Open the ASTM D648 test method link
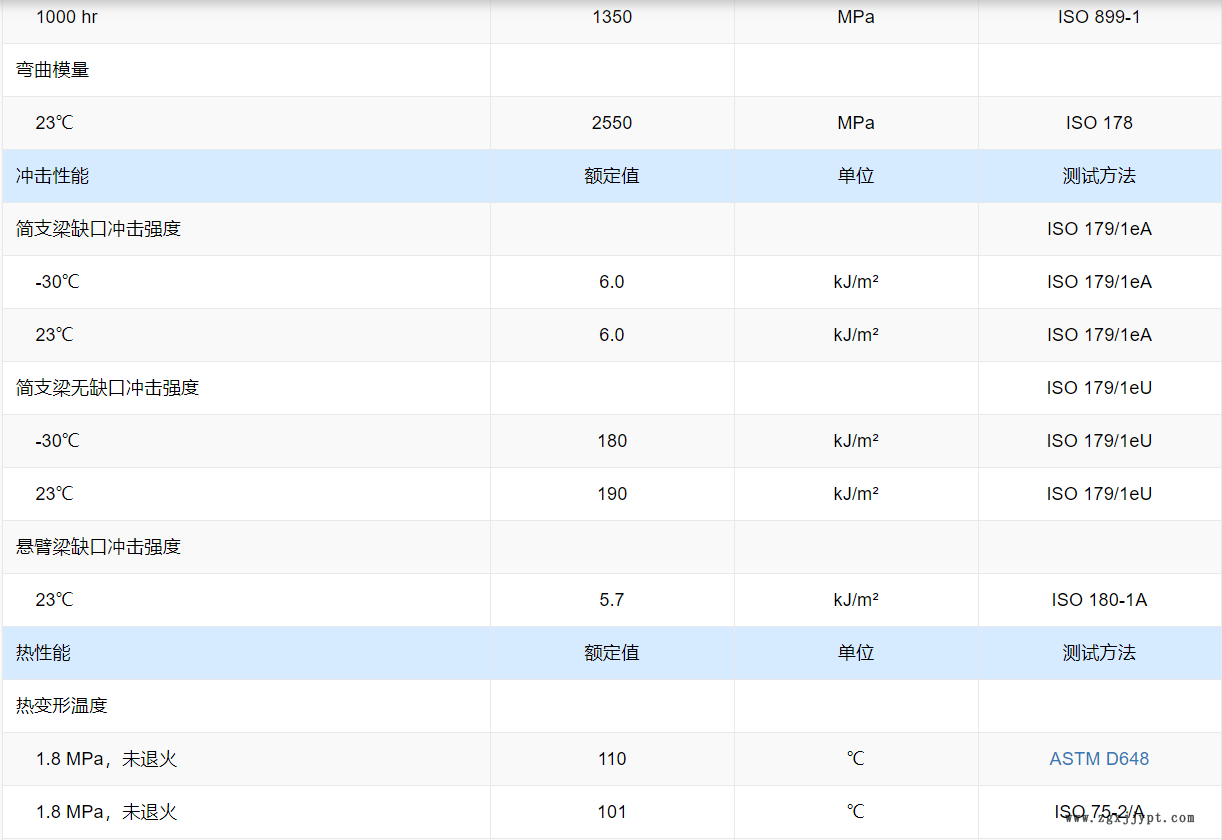The width and height of the screenshot is (1222, 840). 1099,759
